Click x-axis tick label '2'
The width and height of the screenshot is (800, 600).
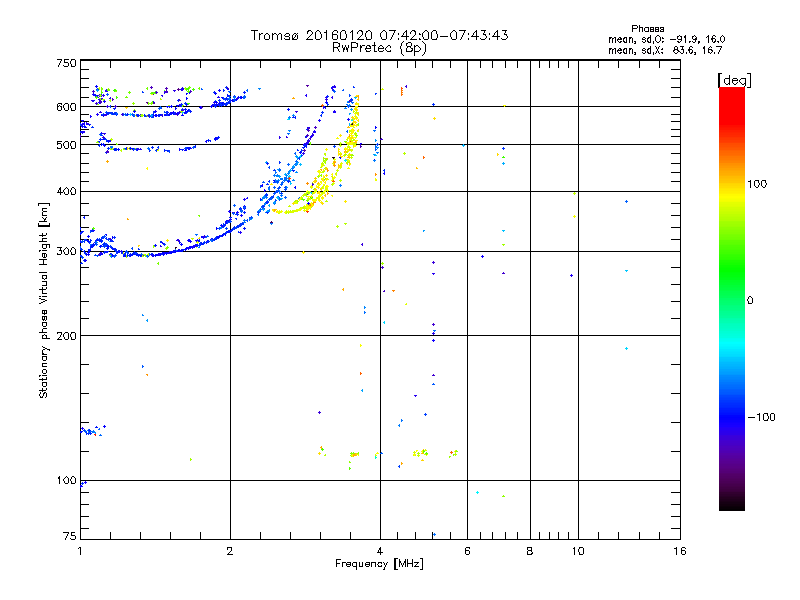[230, 551]
